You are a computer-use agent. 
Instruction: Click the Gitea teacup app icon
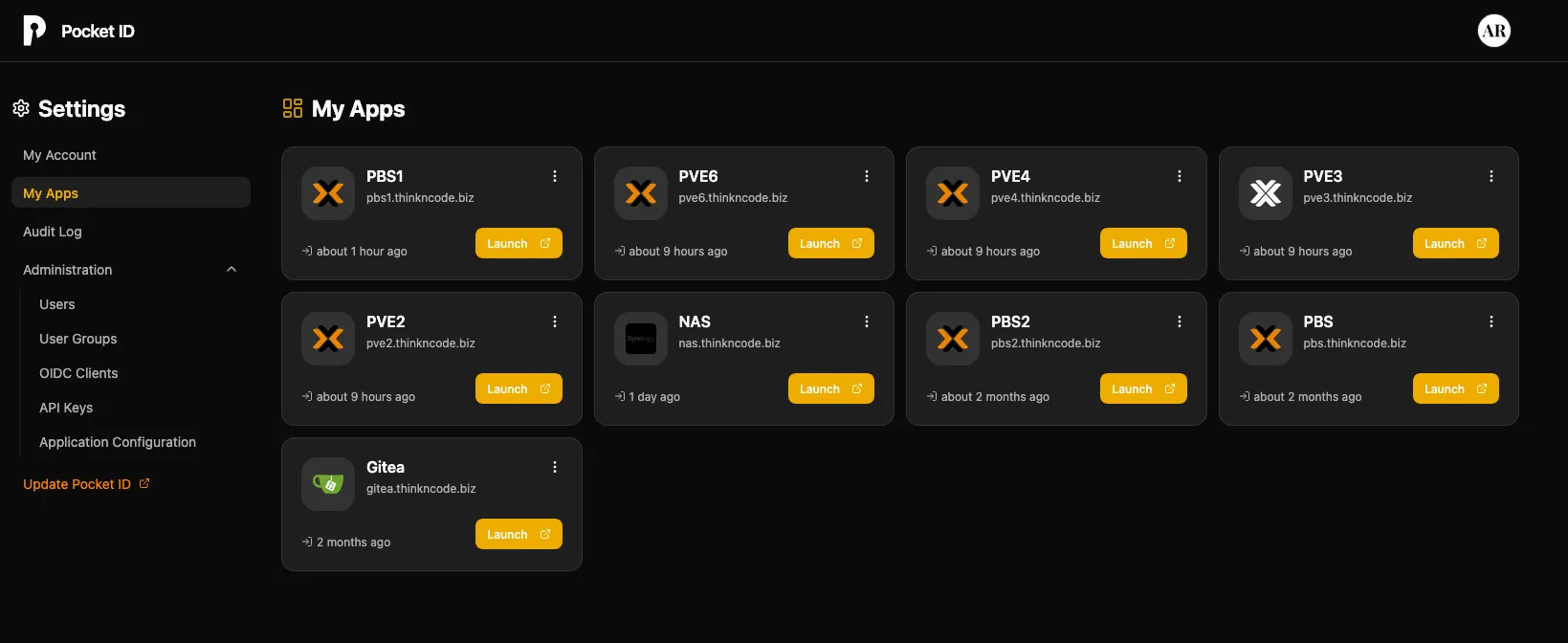tap(328, 484)
